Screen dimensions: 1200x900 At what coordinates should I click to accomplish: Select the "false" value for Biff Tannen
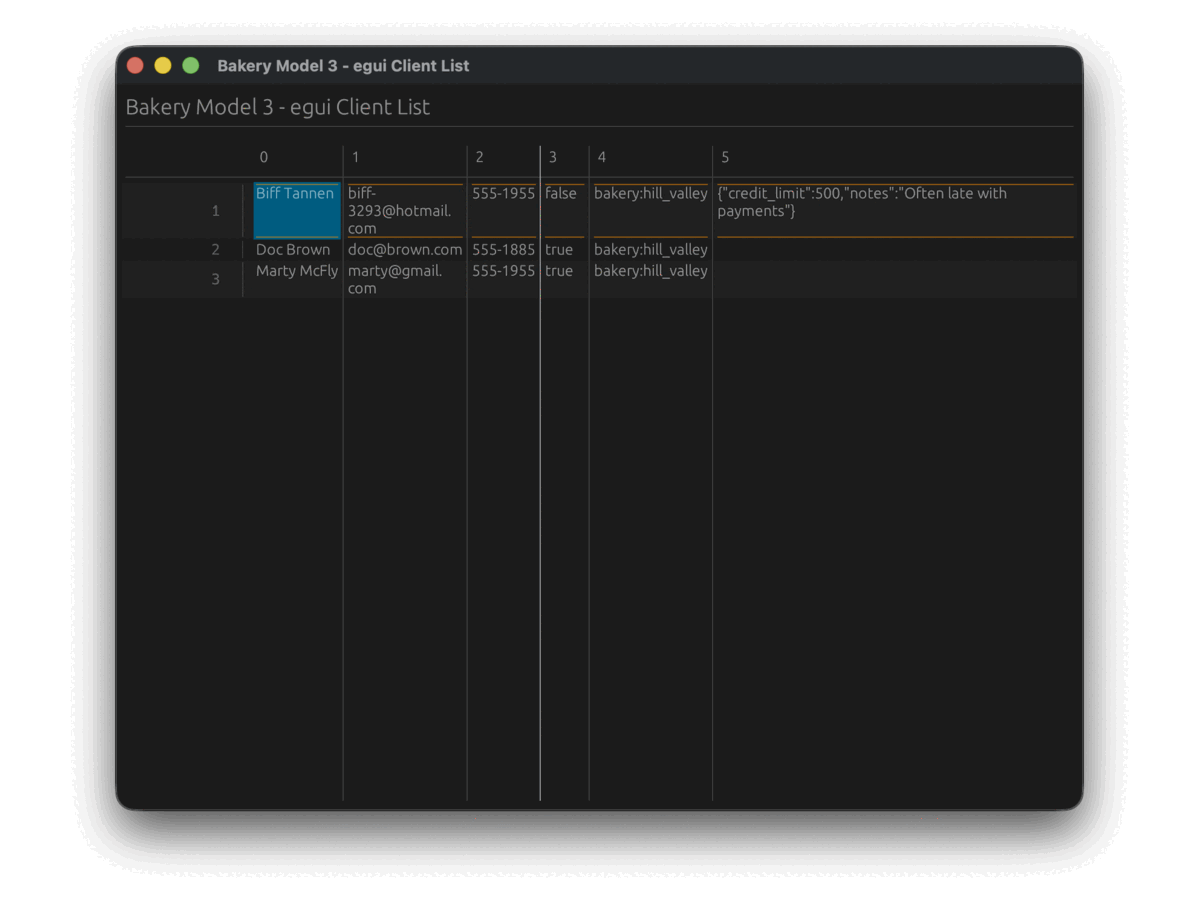coord(562,193)
